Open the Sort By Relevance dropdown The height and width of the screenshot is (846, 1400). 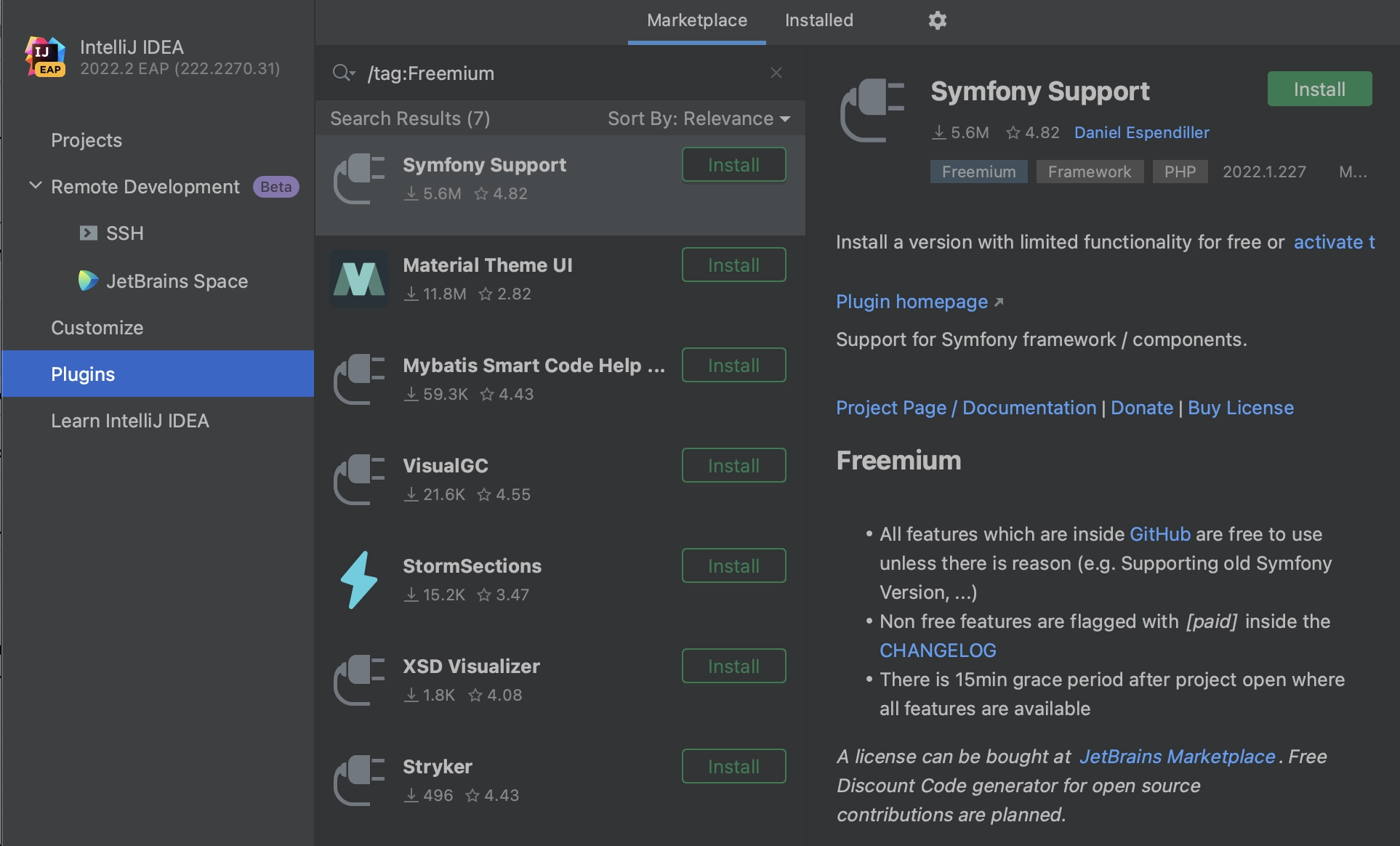tap(699, 118)
